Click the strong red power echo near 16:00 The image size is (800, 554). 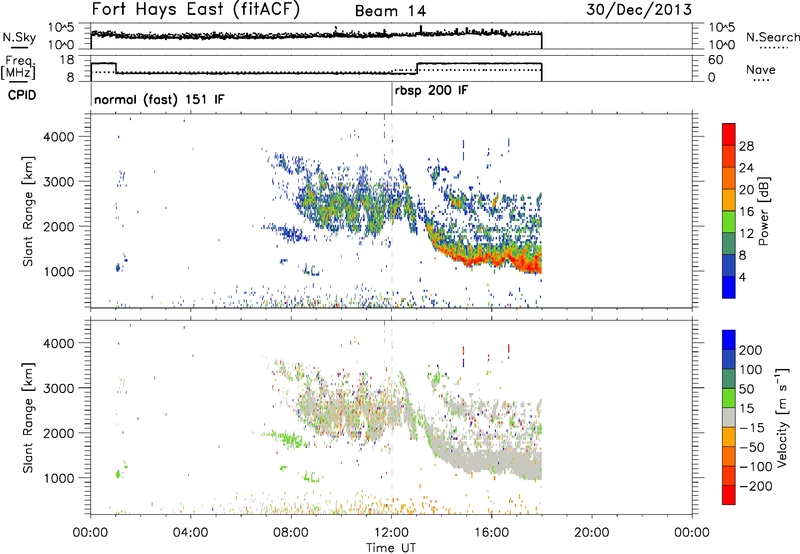(492, 260)
